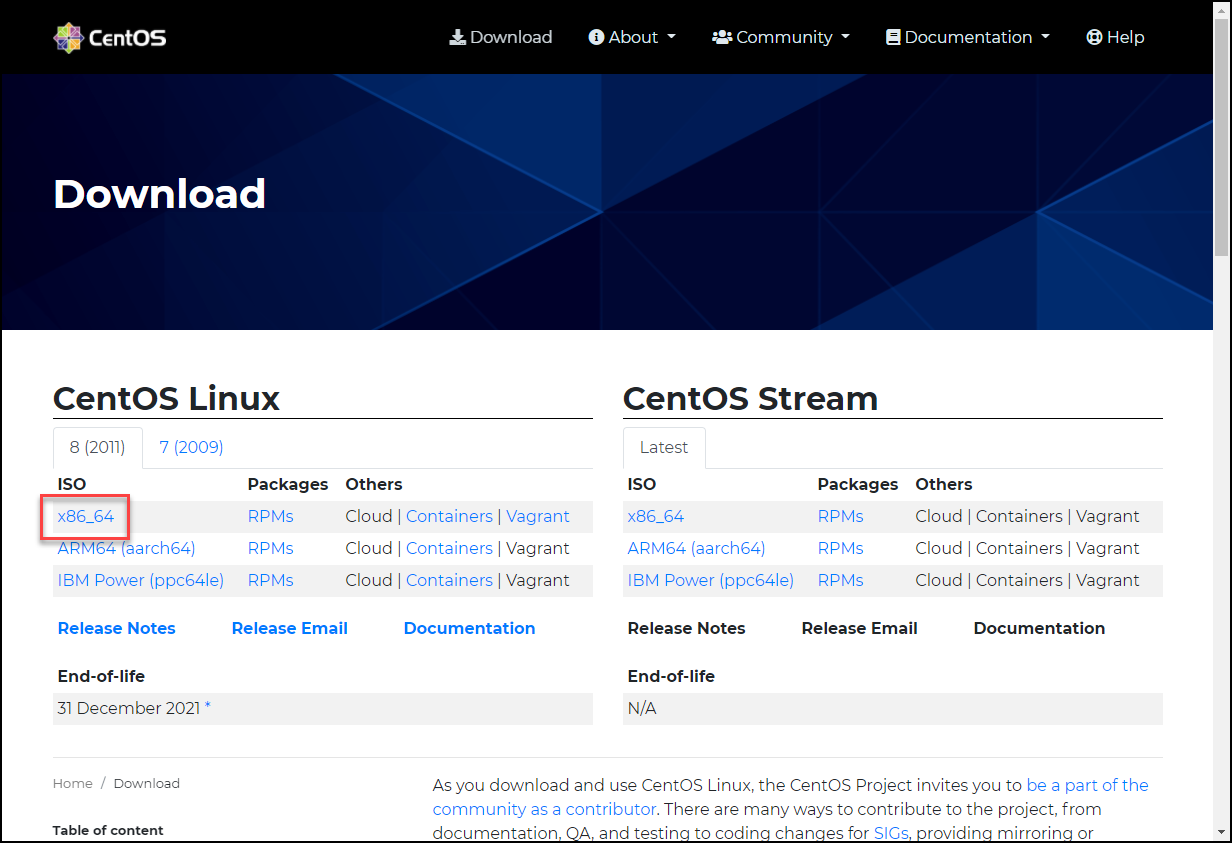Open the x86_64 ISO link for CentOS Stream

pos(656,516)
